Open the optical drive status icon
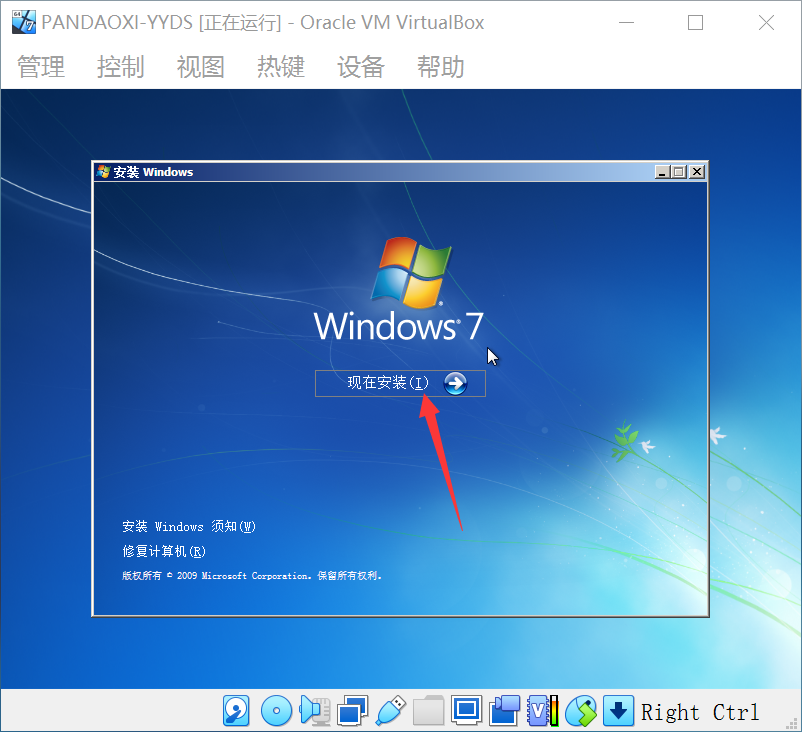 click(276, 711)
